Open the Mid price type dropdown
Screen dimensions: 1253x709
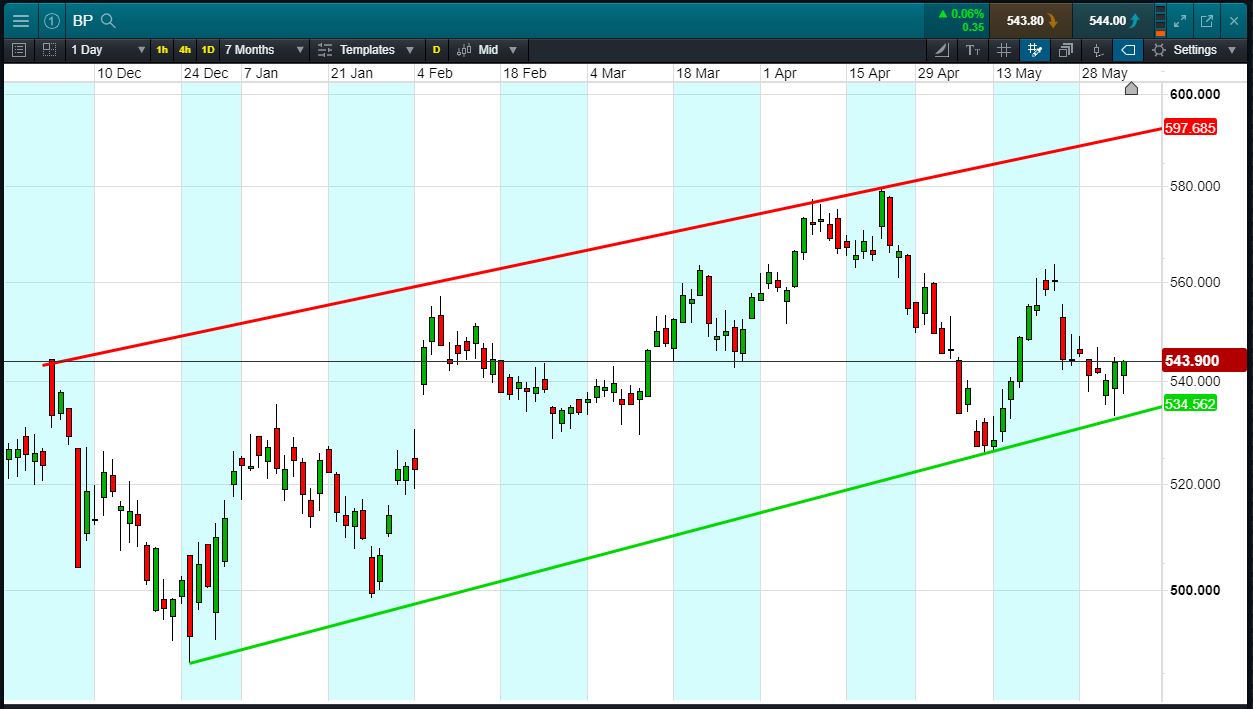click(488, 49)
